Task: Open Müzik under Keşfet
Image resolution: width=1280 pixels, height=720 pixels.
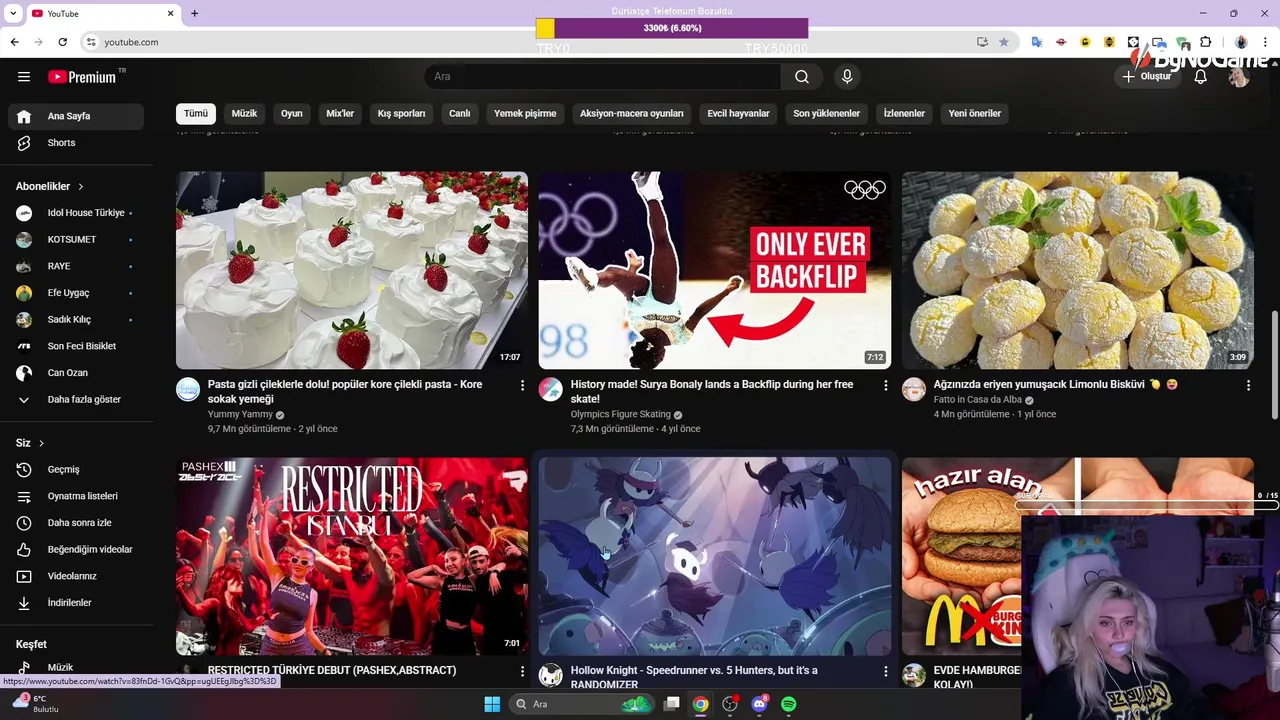Action: [x=76, y=667]
